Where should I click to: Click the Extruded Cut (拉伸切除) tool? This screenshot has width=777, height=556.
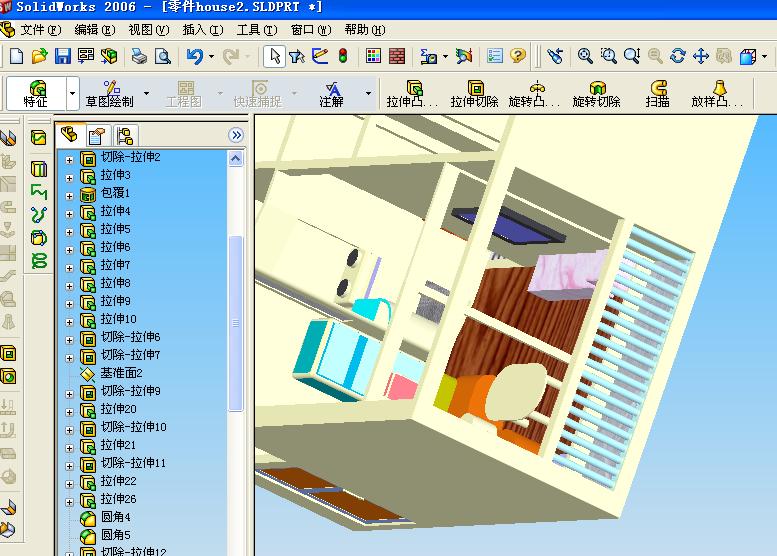pos(474,94)
